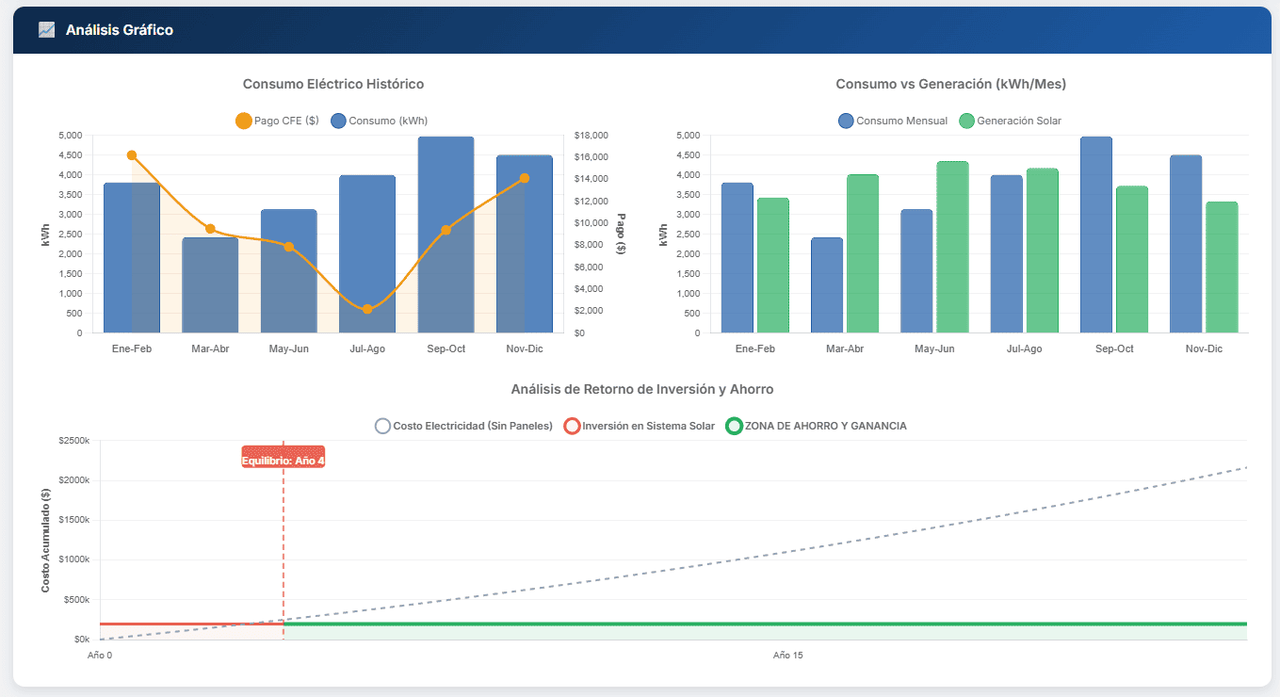Click green Generación Solar bar for Mar-Abr
Screen dimensions: 1280x697
[x=862, y=254]
